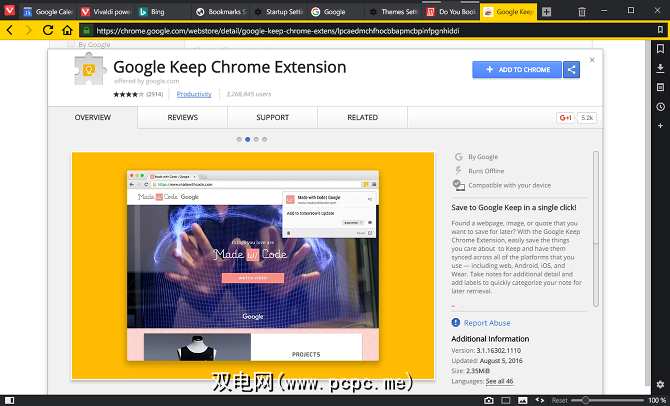The width and height of the screenshot is (670, 406).
Task: Switch to the Vivaldi powered tab
Action: pos(106,12)
